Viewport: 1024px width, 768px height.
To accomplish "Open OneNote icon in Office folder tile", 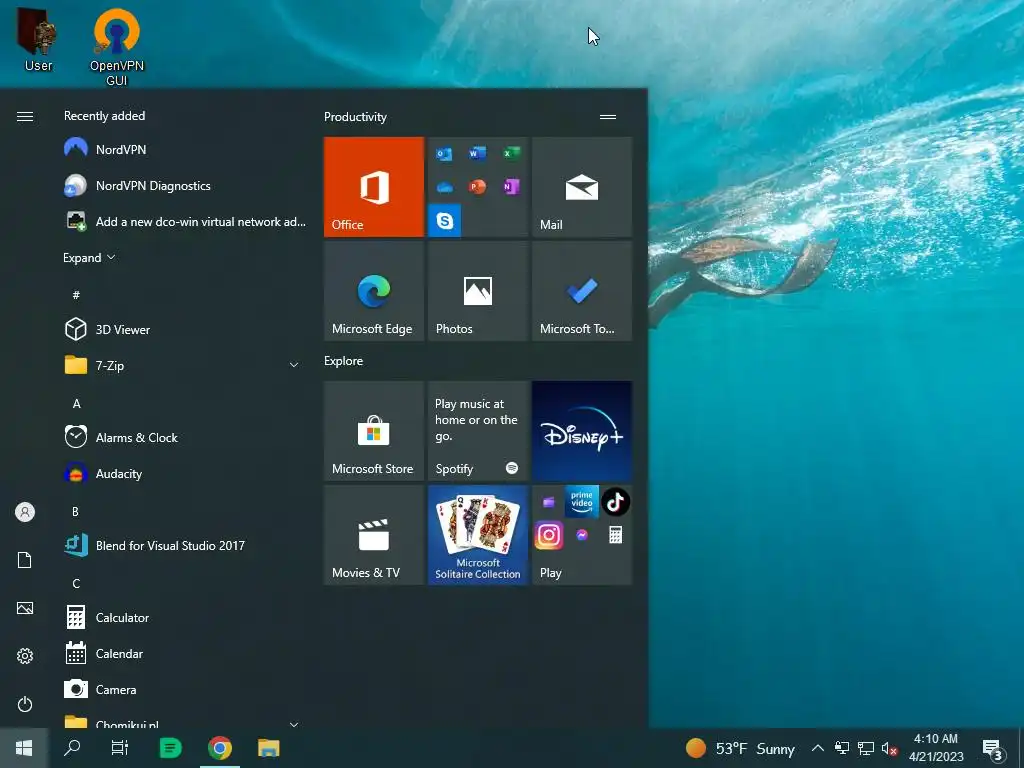I will coord(511,187).
